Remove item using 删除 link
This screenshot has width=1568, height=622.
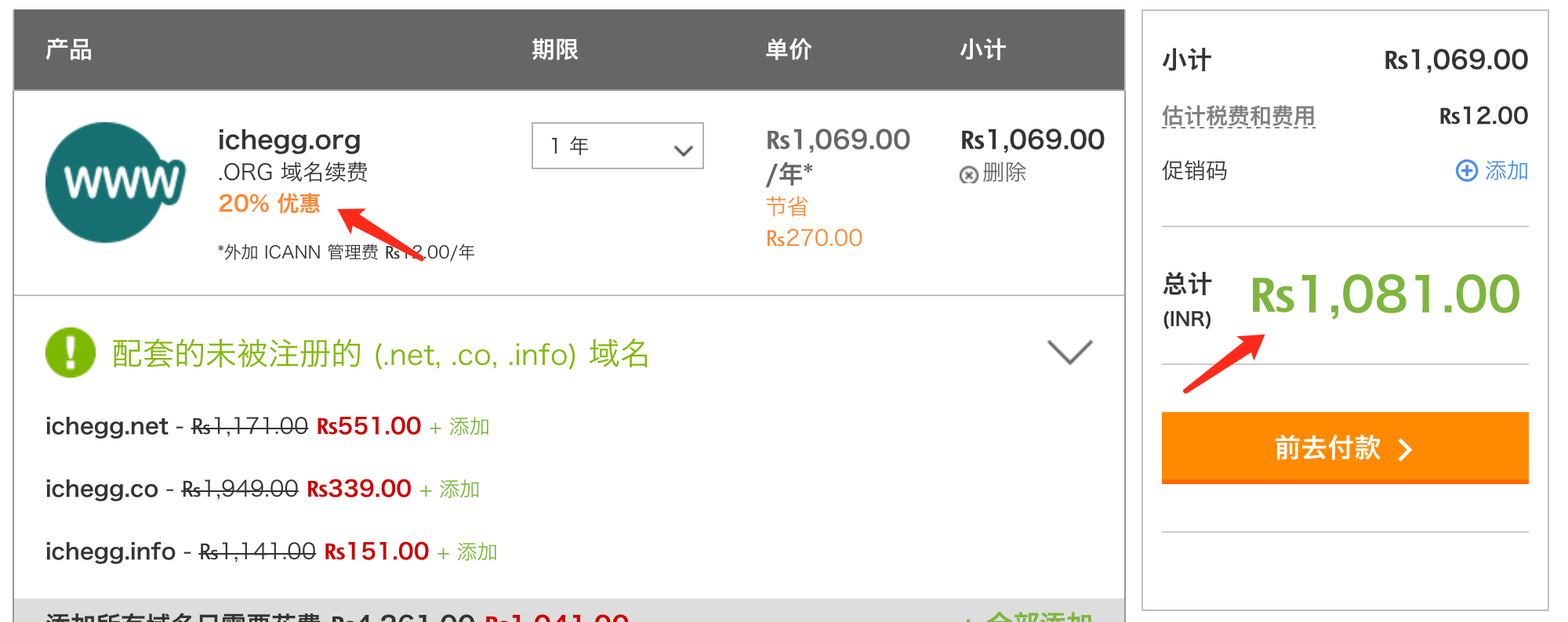pyautogui.click(x=1004, y=172)
